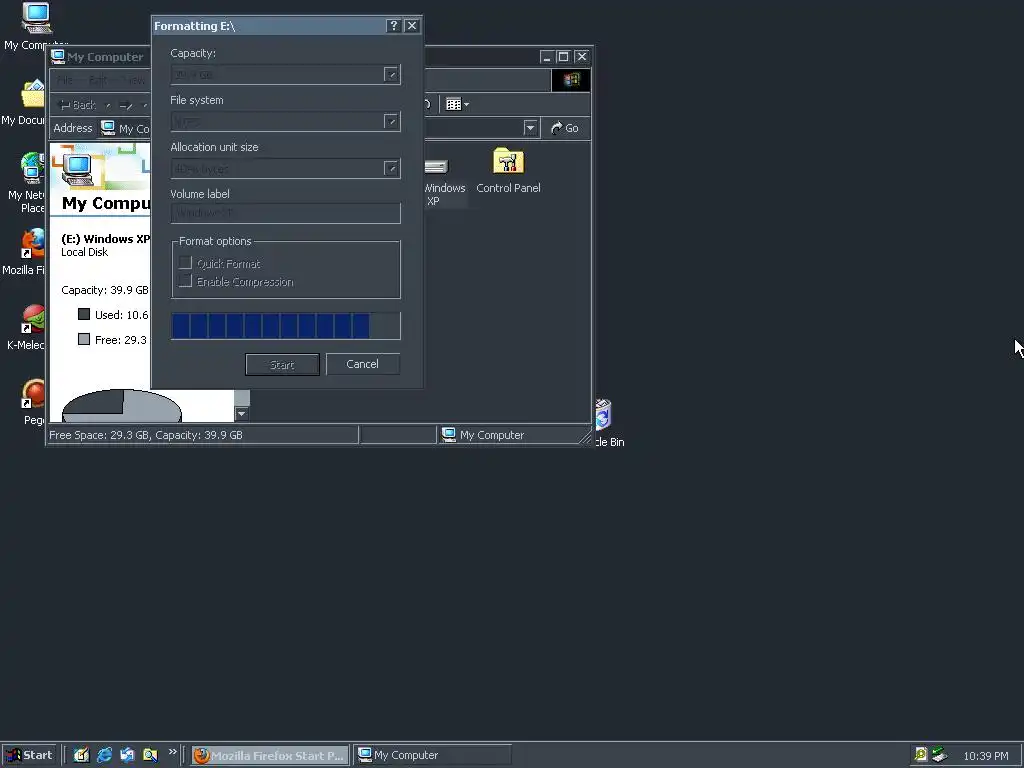Click the safely remove hardware tray icon
The image size is (1024, 768).
coord(939,755)
